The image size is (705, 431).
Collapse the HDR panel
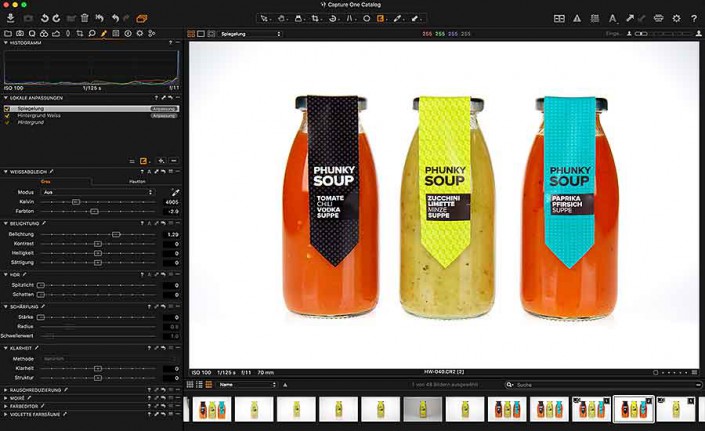pos(5,275)
